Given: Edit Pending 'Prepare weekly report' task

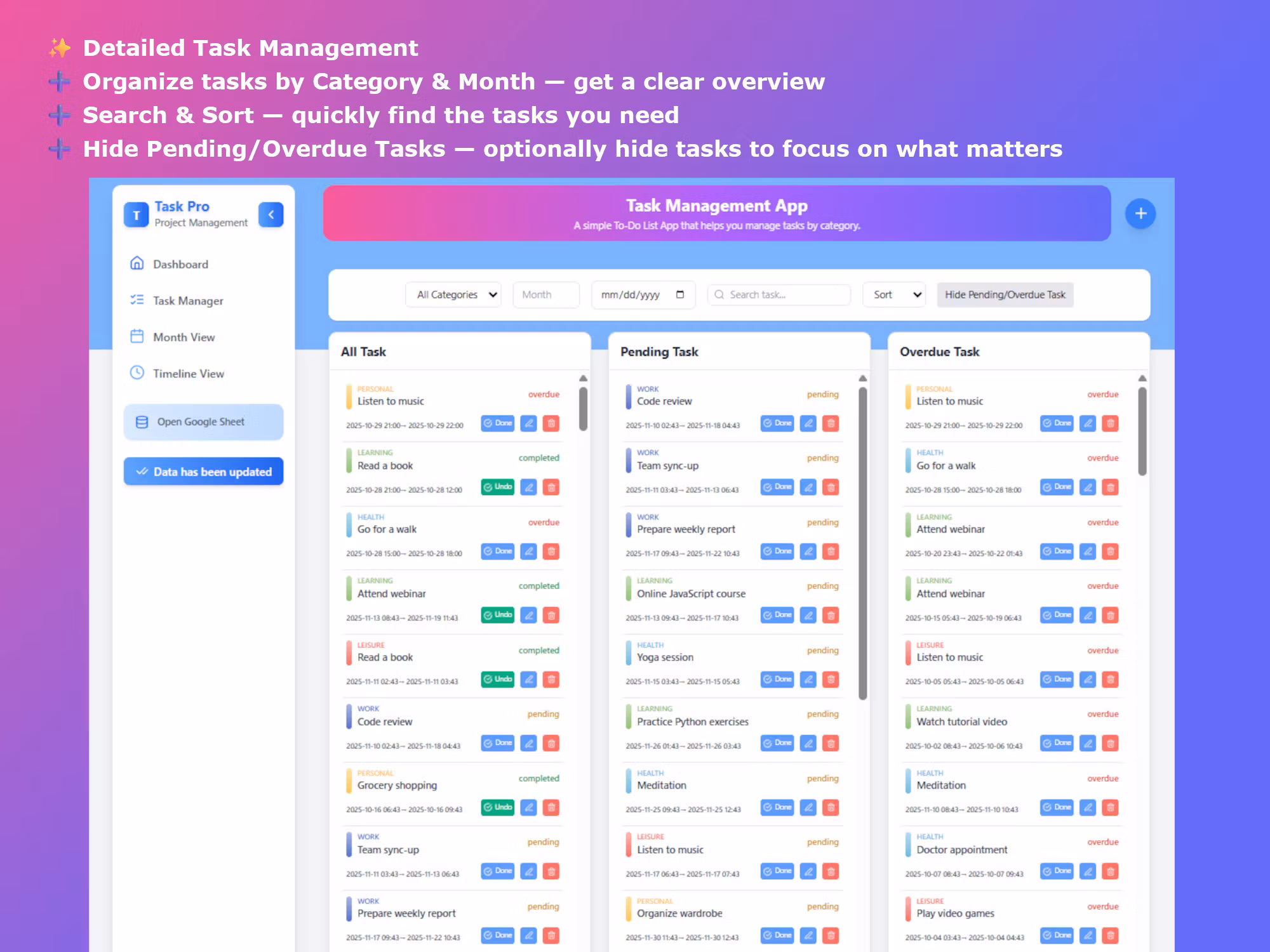Looking at the screenshot, I should click(x=808, y=552).
